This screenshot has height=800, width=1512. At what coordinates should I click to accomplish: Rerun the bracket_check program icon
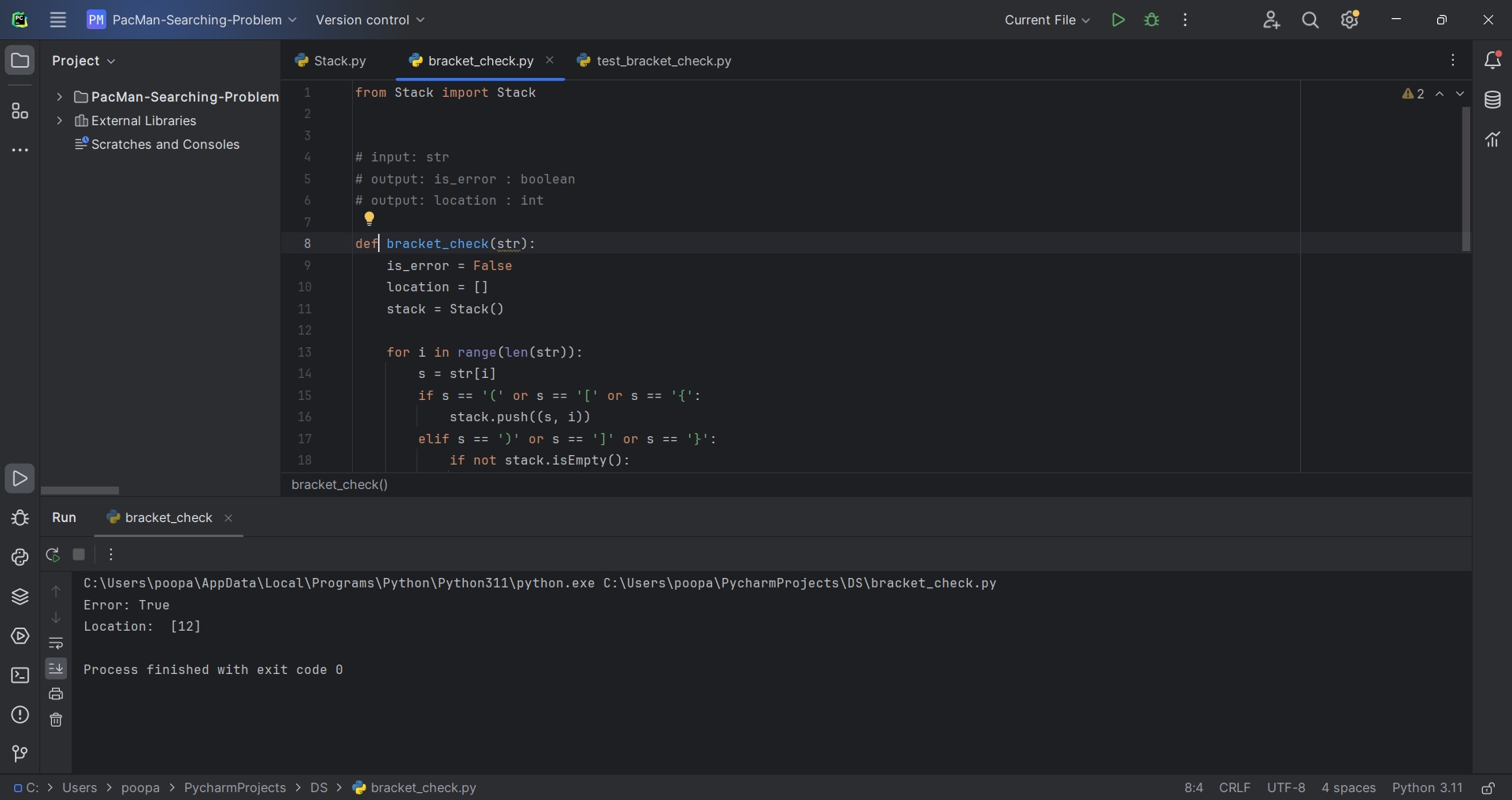pos(54,554)
